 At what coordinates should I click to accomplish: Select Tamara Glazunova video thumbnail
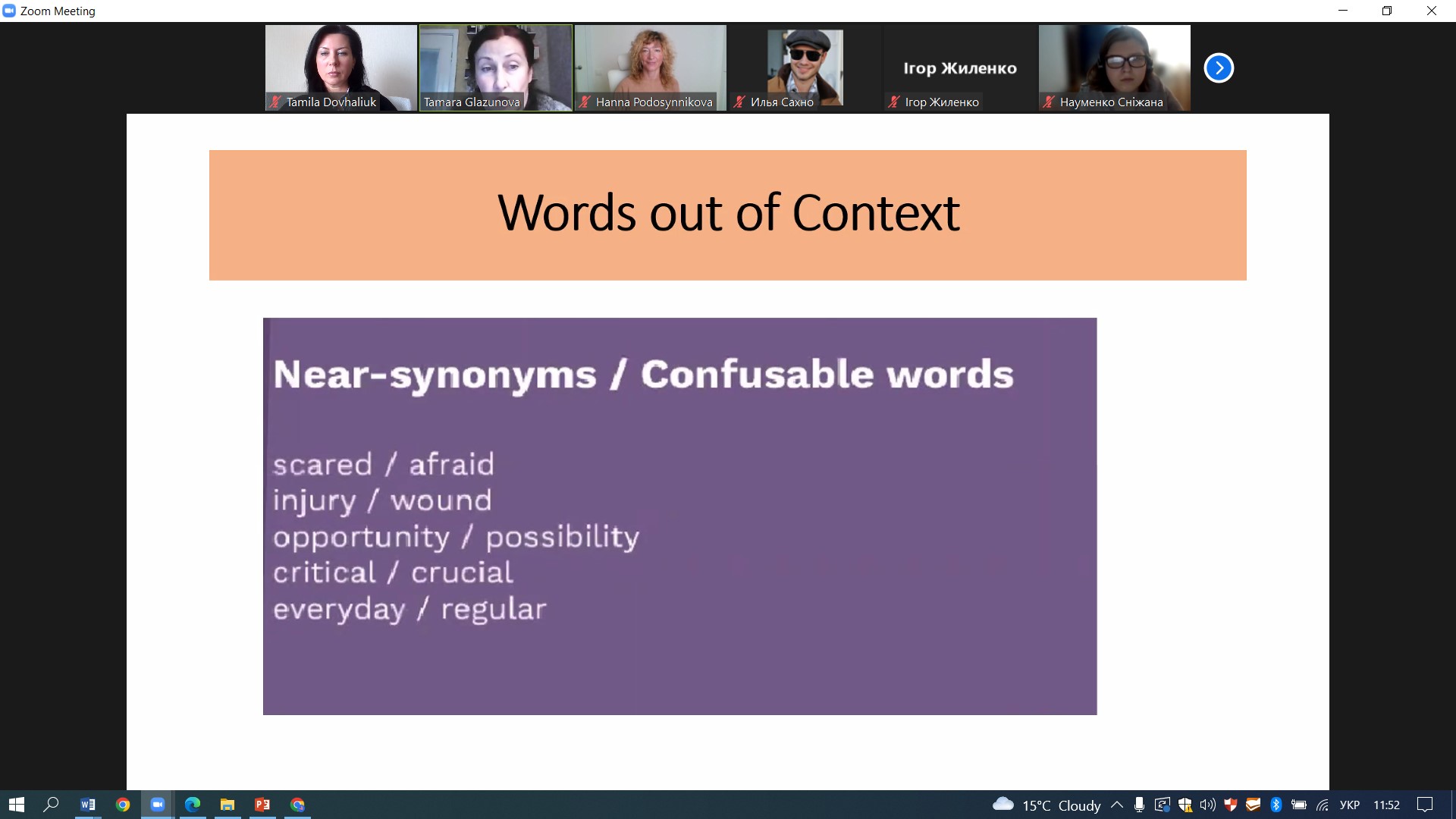click(496, 68)
